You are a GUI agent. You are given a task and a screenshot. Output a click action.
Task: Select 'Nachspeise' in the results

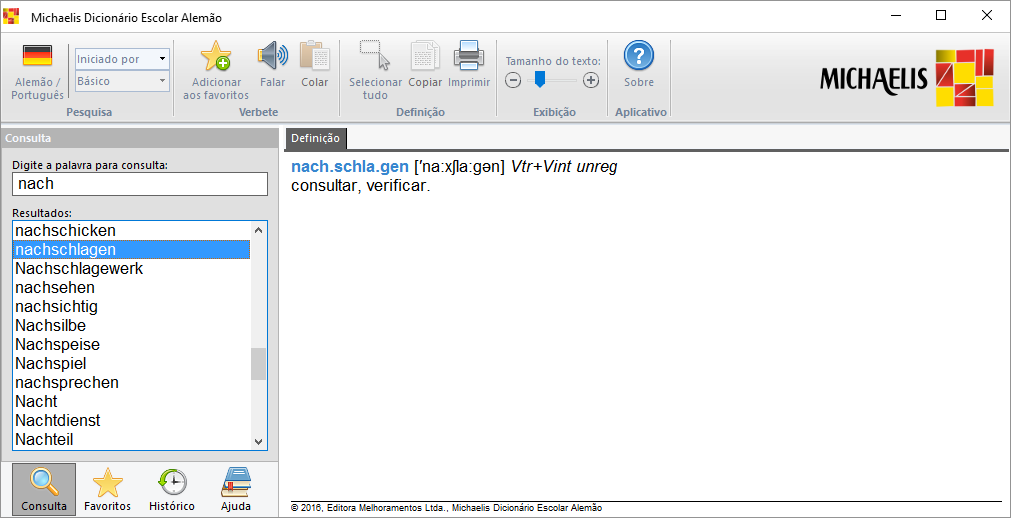click(x=132, y=344)
